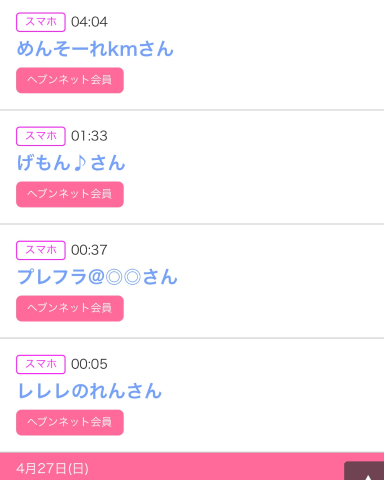Click the ♪ note in げもん♪さん name
Image resolution: width=384 pixels, height=480 pixels.
(80, 163)
